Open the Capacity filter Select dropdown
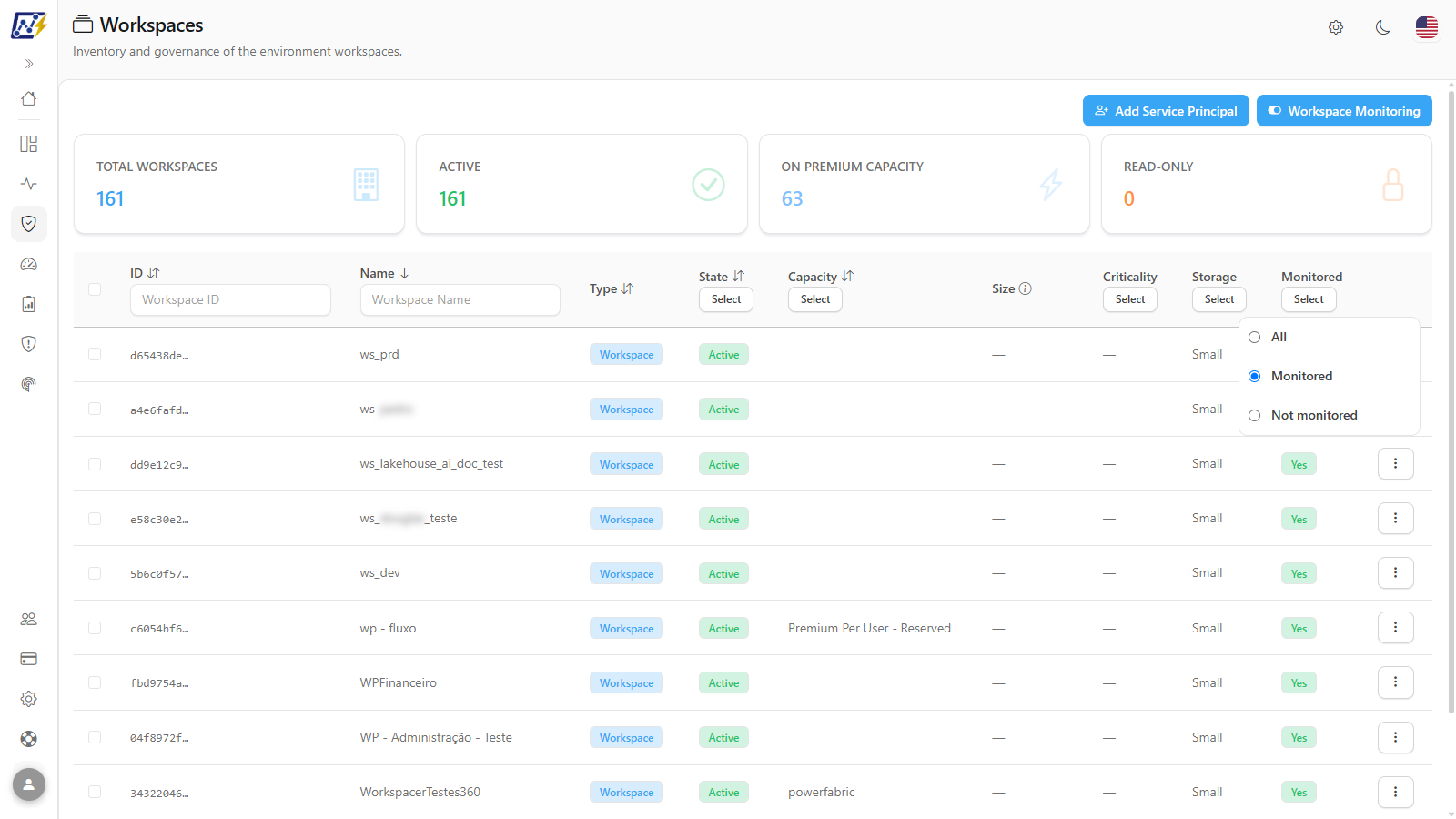The image size is (1456, 819). pos(815,299)
